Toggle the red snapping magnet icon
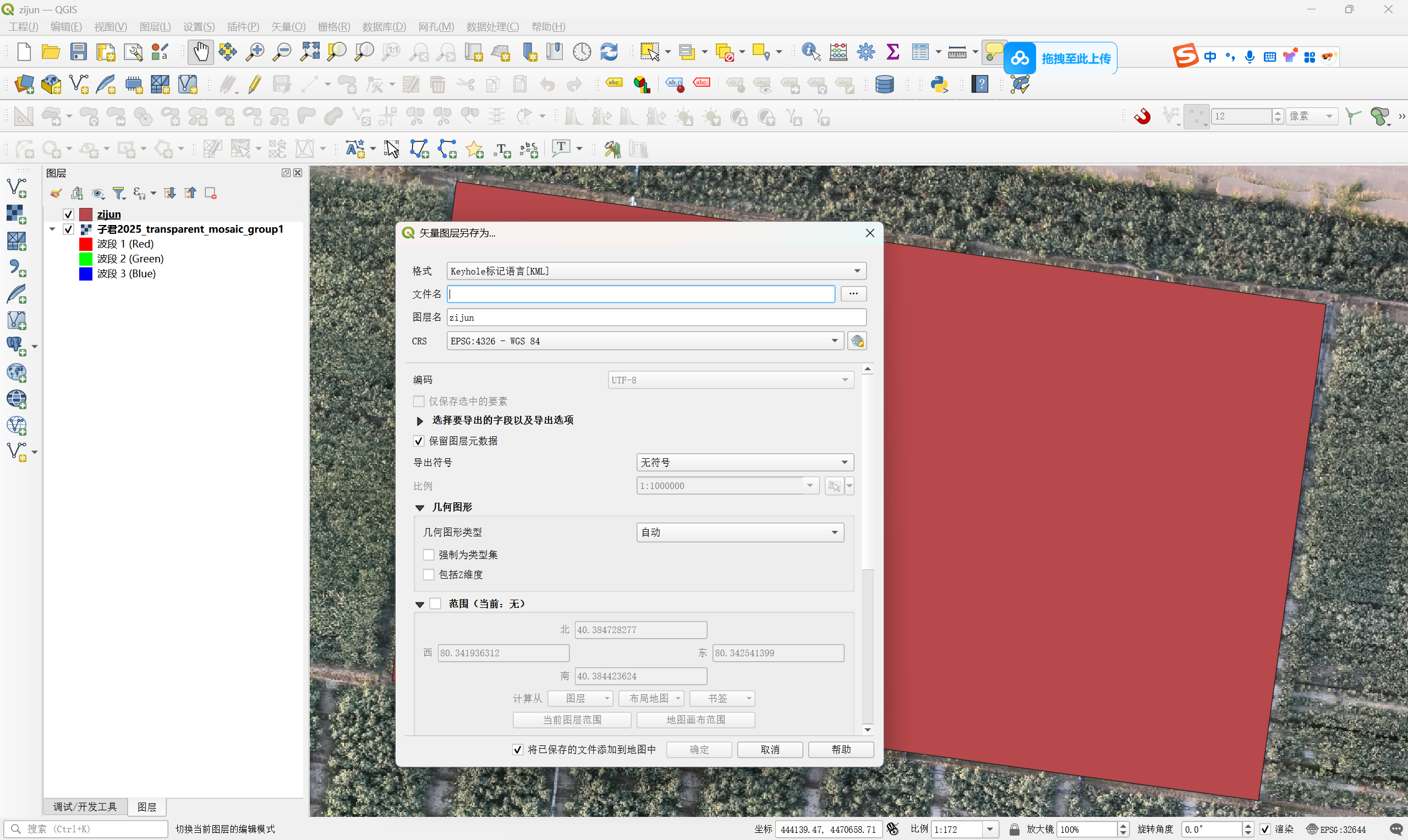This screenshot has height=840, width=1408. (x=1142, y=117)
